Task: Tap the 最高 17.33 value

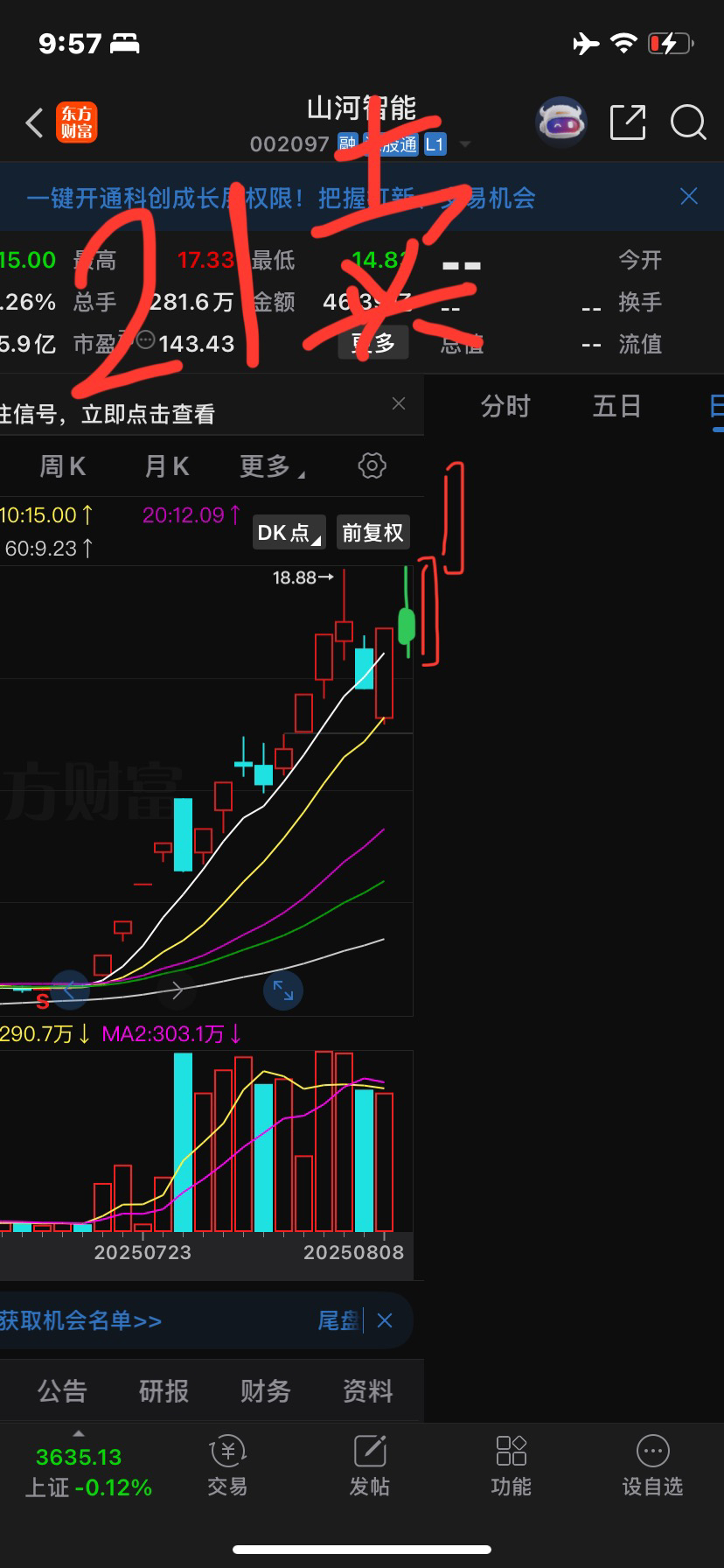Action: 206,260
